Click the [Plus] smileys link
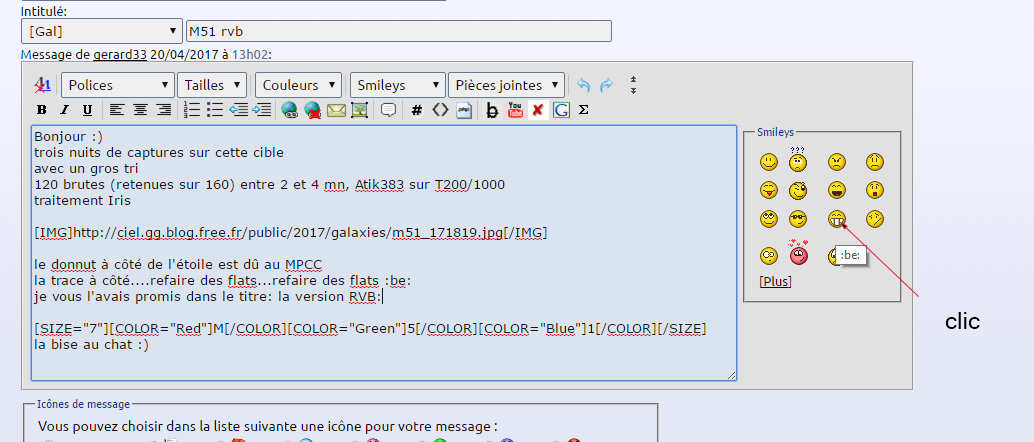The image size is (1034, 442). (776, 282)
